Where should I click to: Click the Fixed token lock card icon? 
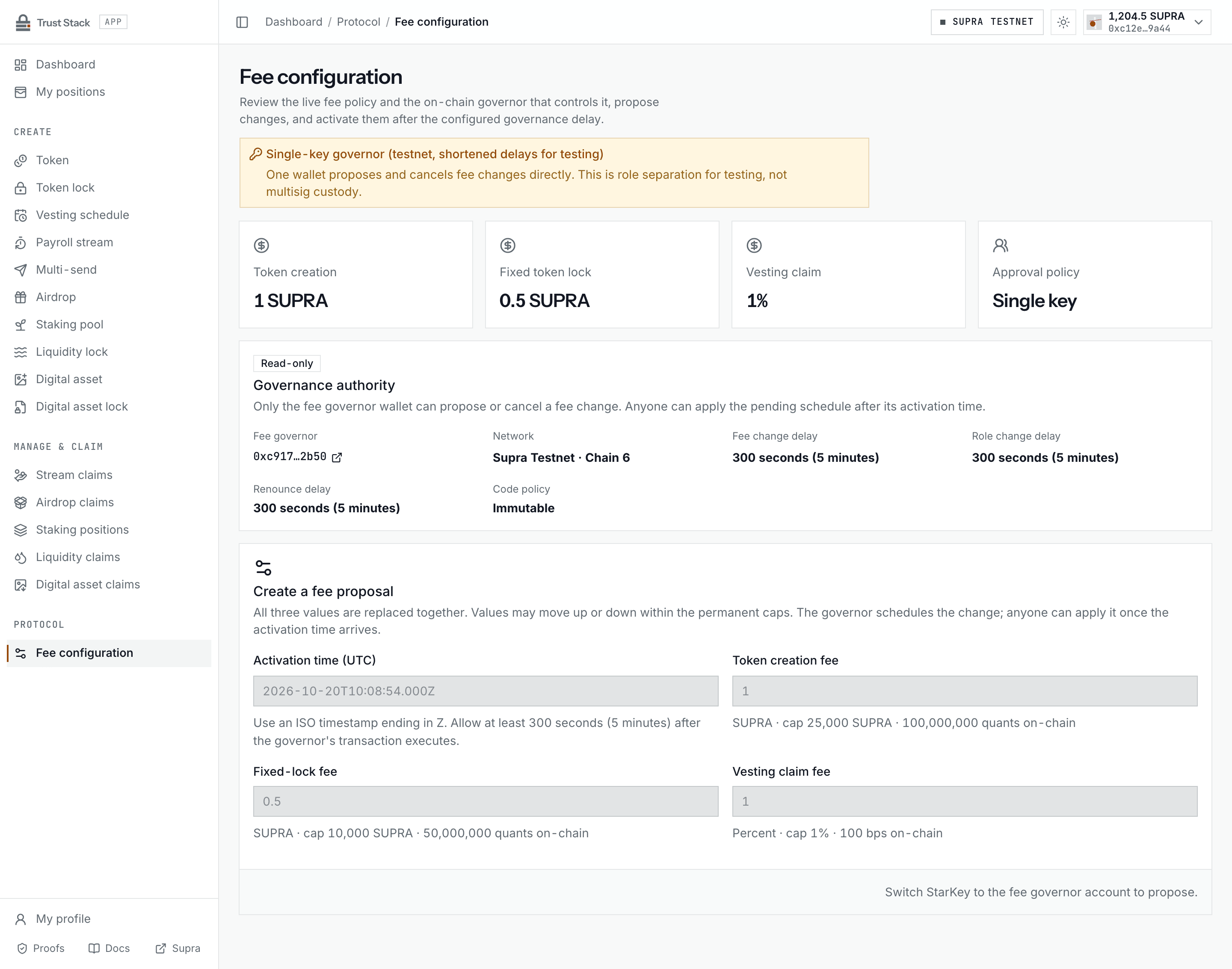[x=508, y=245]
